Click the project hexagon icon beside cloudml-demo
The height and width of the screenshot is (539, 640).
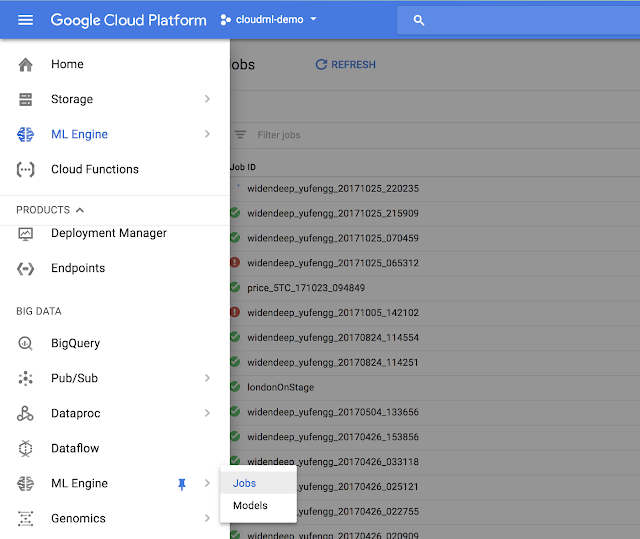point(225,20)
